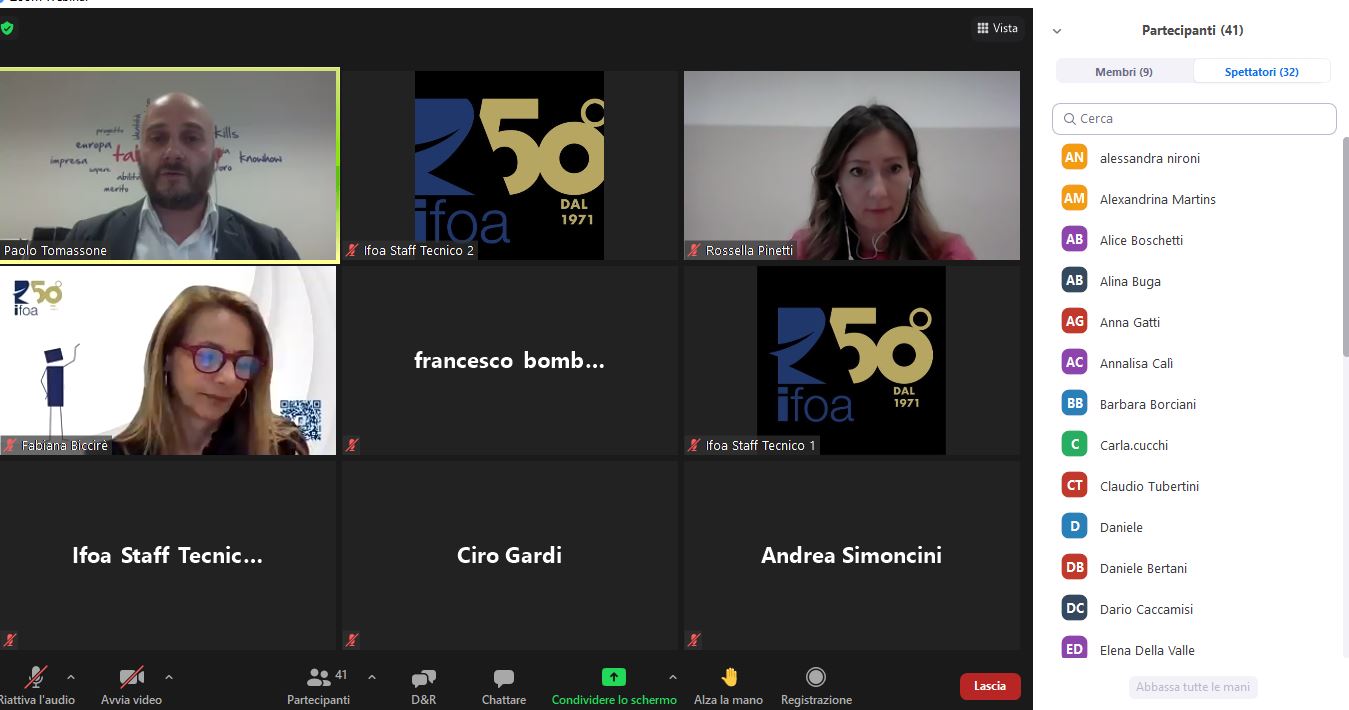
Task: Switch to the Spettatori (32) tab
Action: click(1262, 72)
